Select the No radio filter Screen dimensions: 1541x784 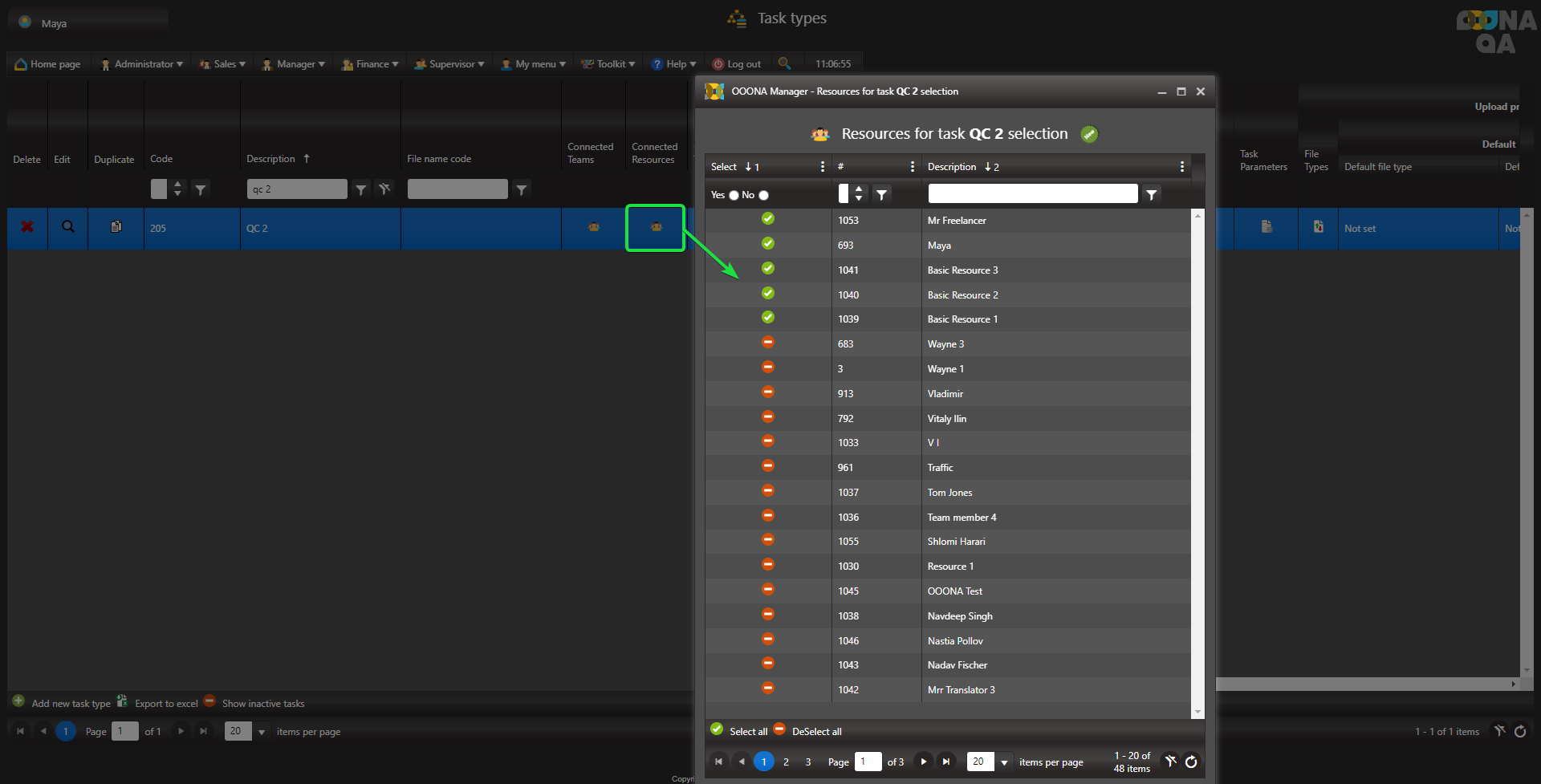click(x=763, y=195)
